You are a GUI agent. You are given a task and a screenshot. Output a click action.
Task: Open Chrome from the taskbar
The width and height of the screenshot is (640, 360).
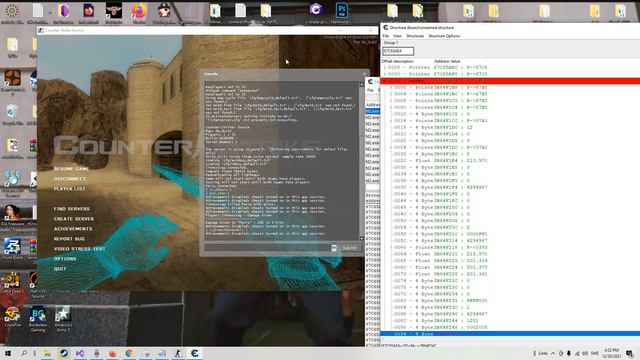click(x=129, y=353)
